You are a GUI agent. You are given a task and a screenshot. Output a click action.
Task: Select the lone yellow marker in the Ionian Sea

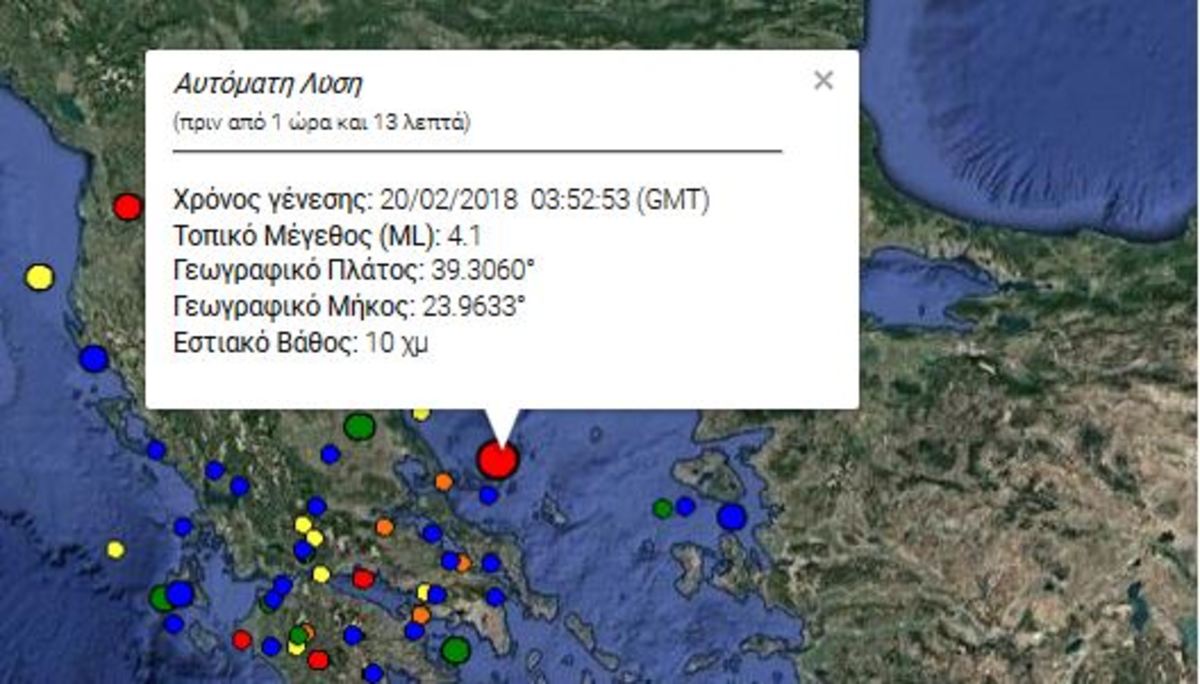pos(116,549)
